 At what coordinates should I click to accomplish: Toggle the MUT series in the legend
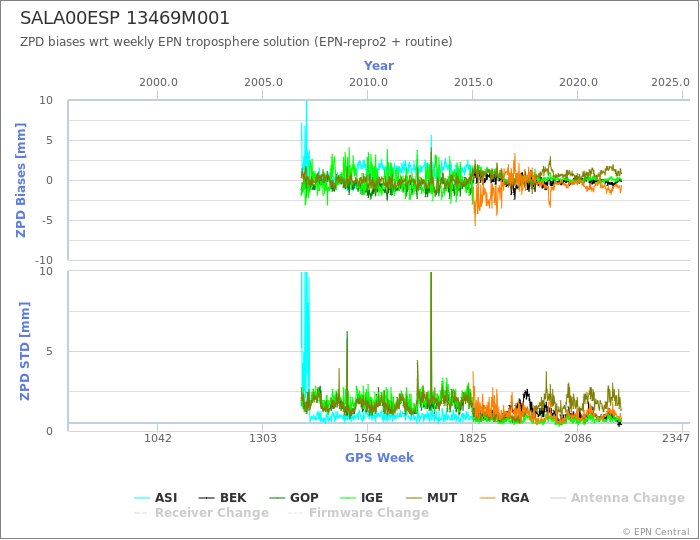(x=432, y=498)
